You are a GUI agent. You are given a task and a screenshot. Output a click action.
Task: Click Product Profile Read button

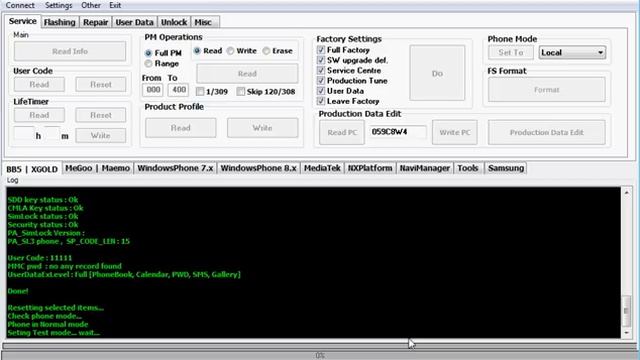pyautogui.click(x=181, y=128)
